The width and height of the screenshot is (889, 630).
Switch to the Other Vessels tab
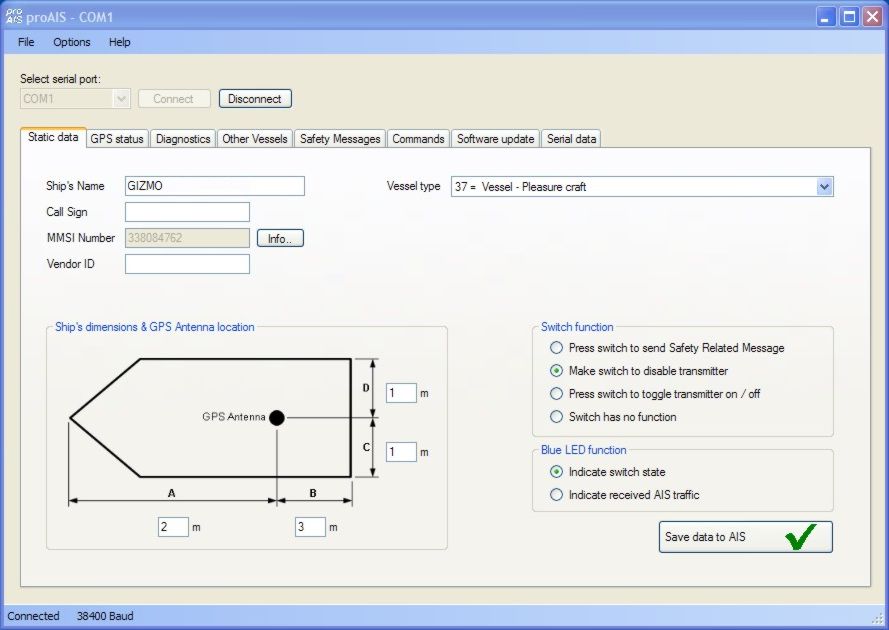pyautogui.click(x=255, y=139)
